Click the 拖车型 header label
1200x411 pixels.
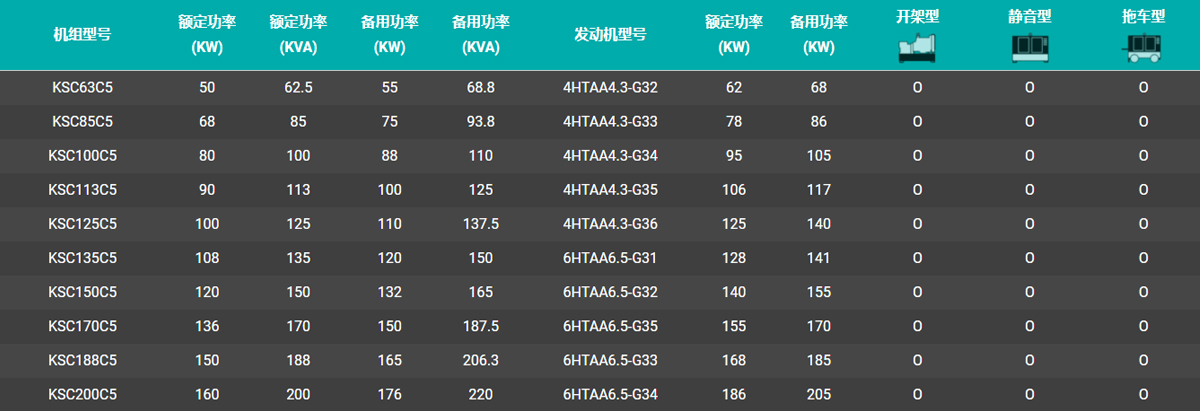click(1143, 17)
